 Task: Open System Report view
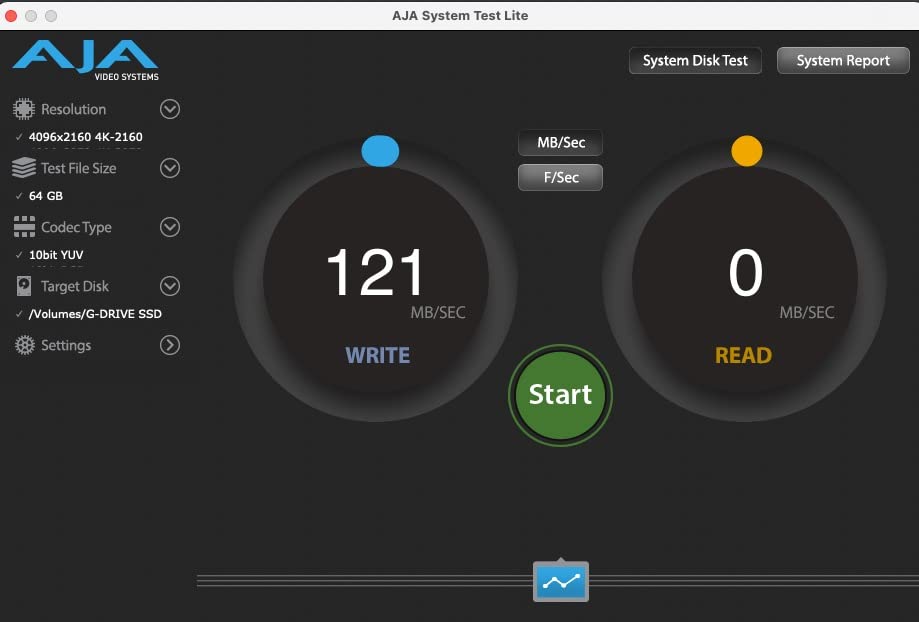click(x=843, y=60)
